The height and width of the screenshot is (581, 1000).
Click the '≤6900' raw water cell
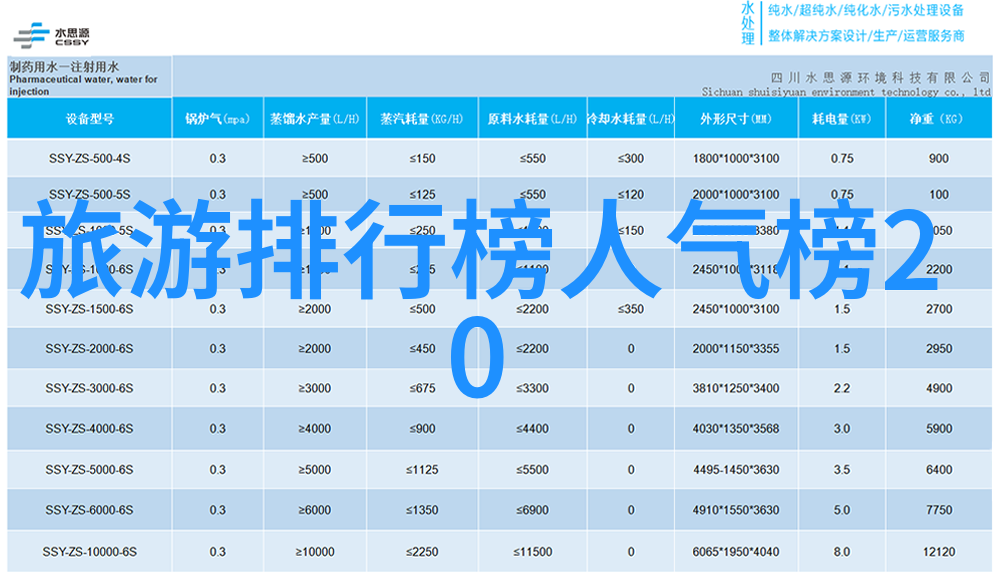coord(533,510)
